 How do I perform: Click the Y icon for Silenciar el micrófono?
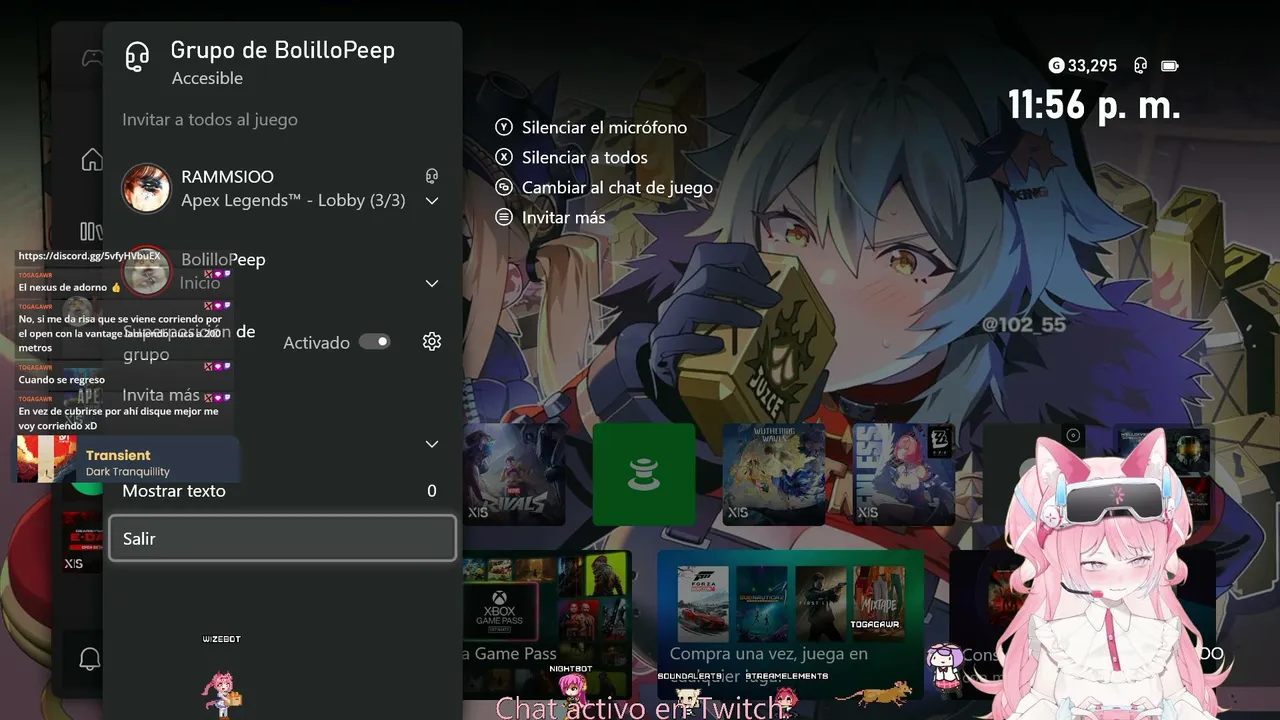[x=504, y=128]
